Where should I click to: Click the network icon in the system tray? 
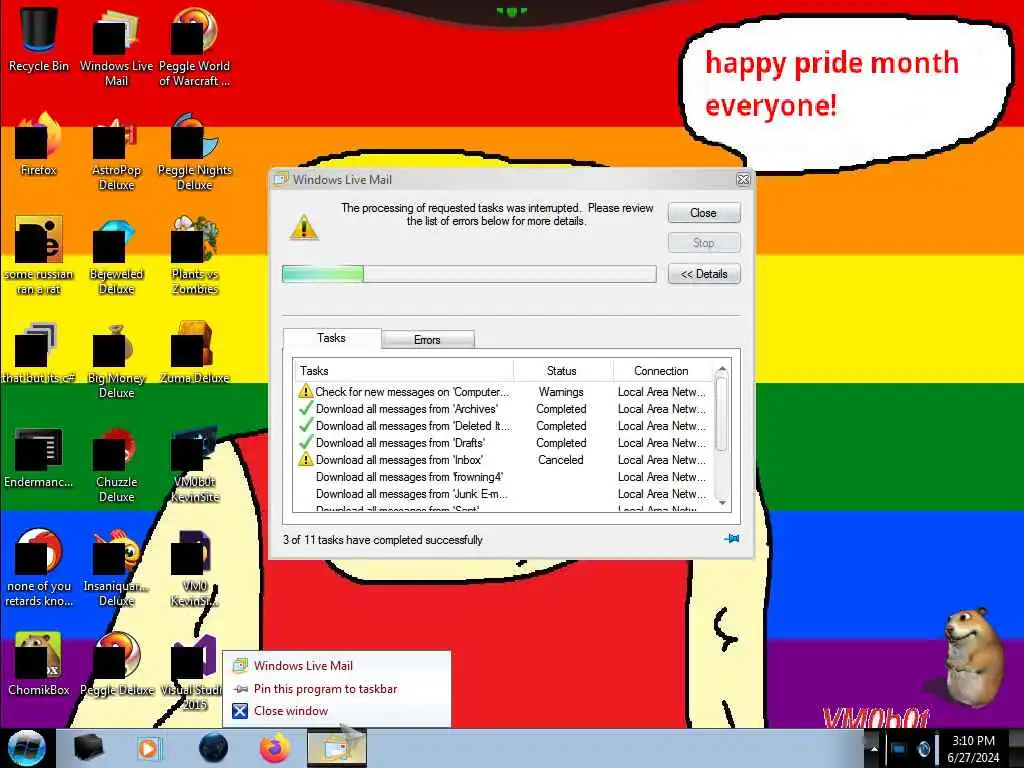click(x=899, y=749)
